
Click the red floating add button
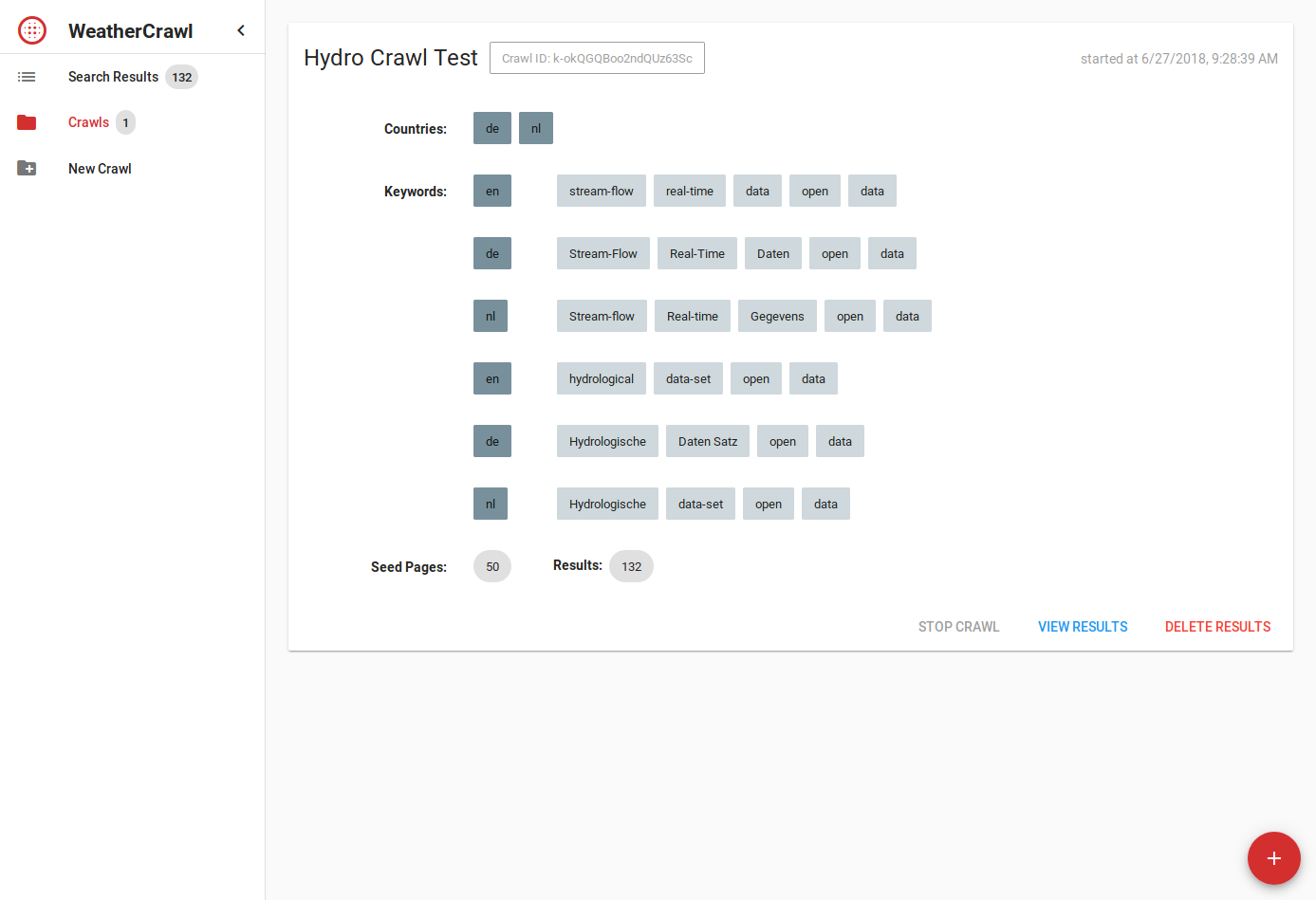pos(1274,858)
